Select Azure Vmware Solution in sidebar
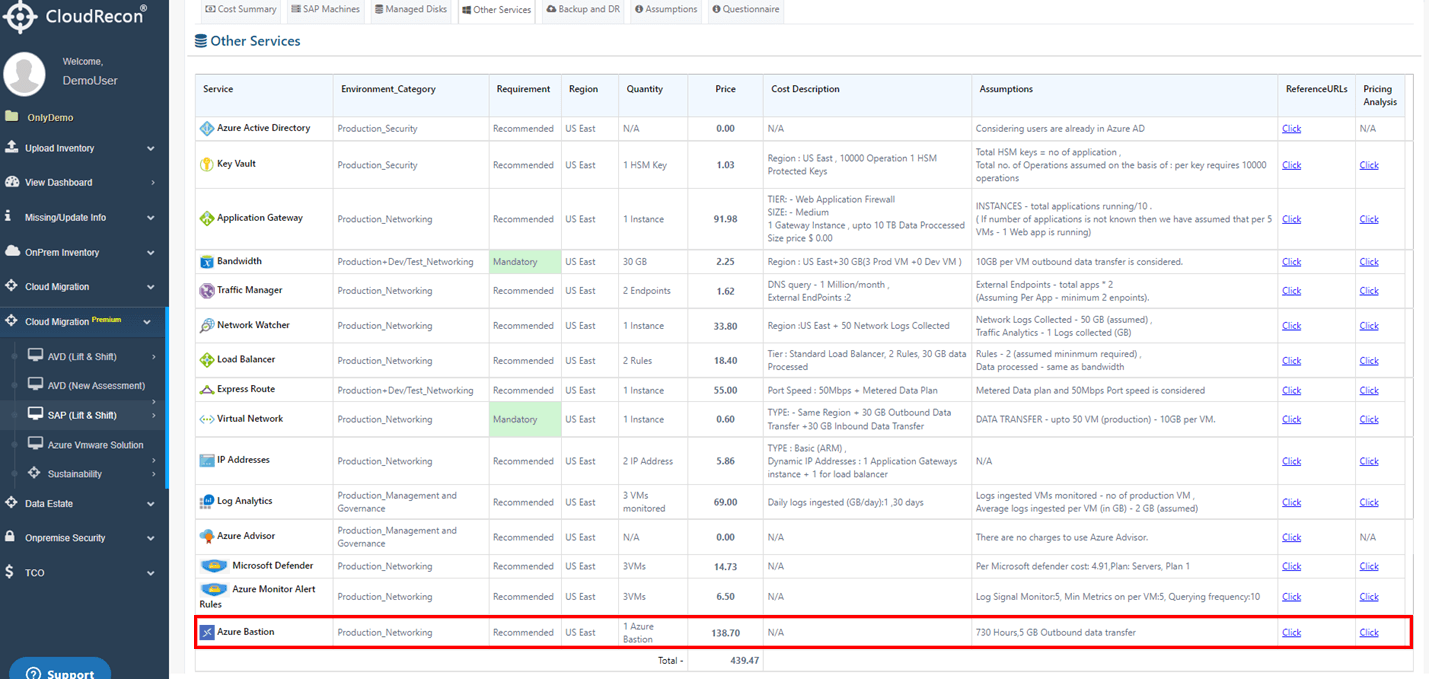The width and height of the screenshot is (1429, 679). [96, 445]
